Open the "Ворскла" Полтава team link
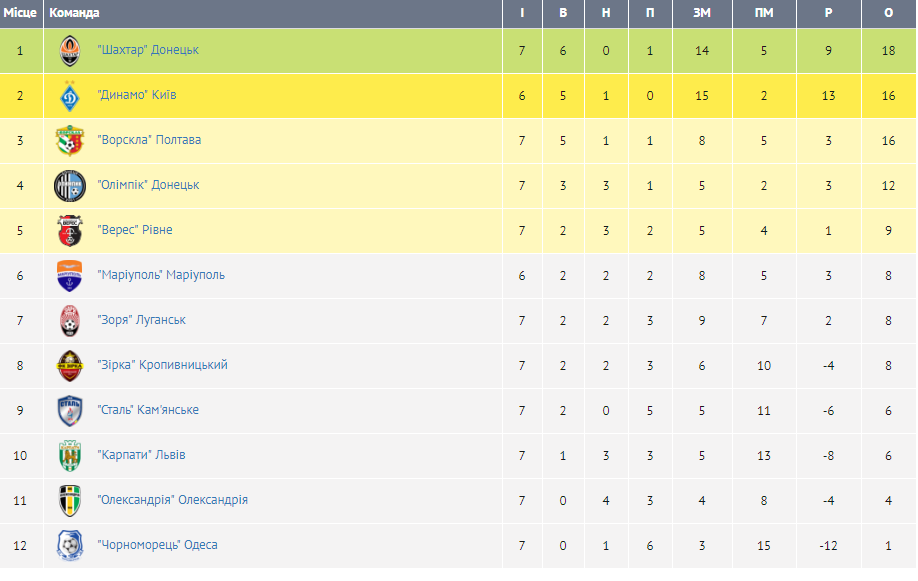918x581 pixels. [149, 140]
